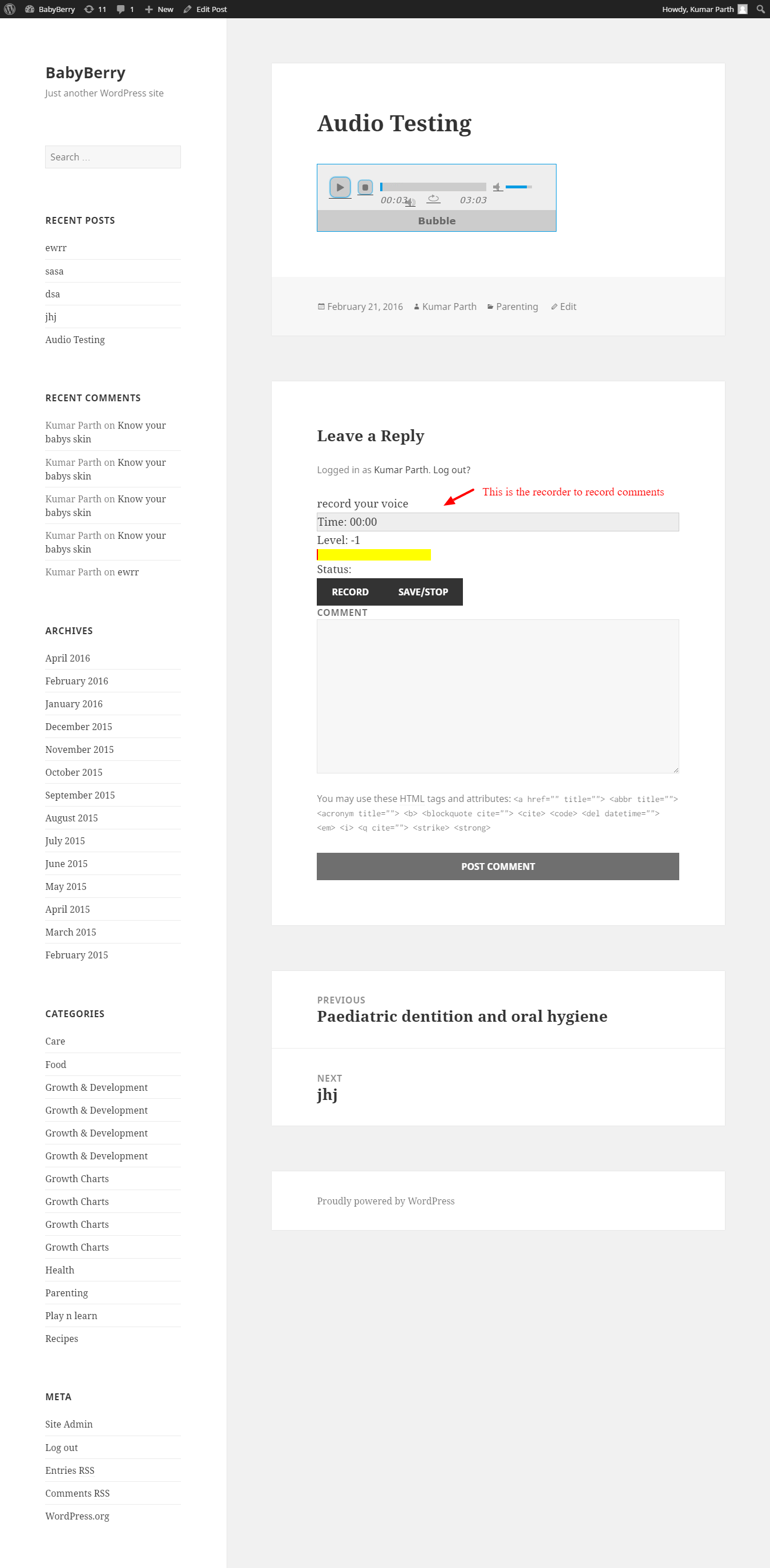Open the Paediatric dentition previous post

pos(461,1015)
